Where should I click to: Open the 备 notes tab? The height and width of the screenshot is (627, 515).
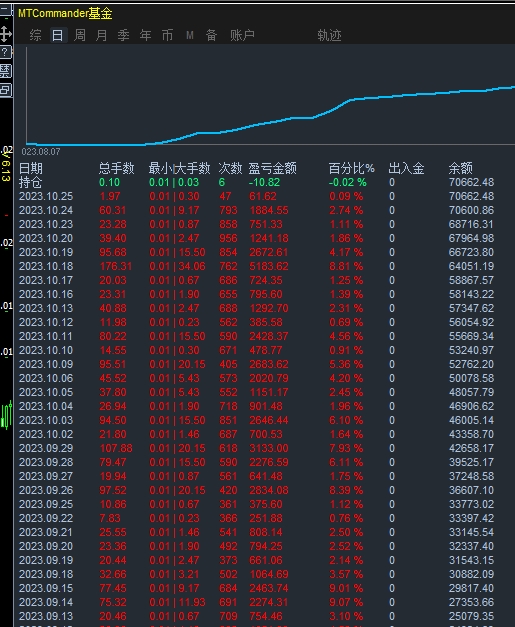212,35
